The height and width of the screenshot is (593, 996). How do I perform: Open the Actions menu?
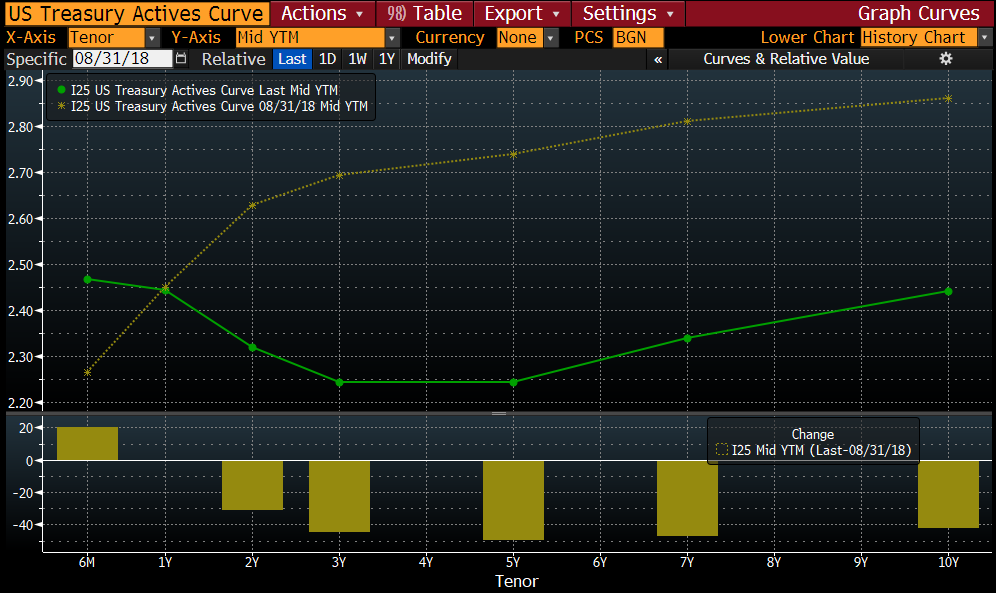point(322,13)
